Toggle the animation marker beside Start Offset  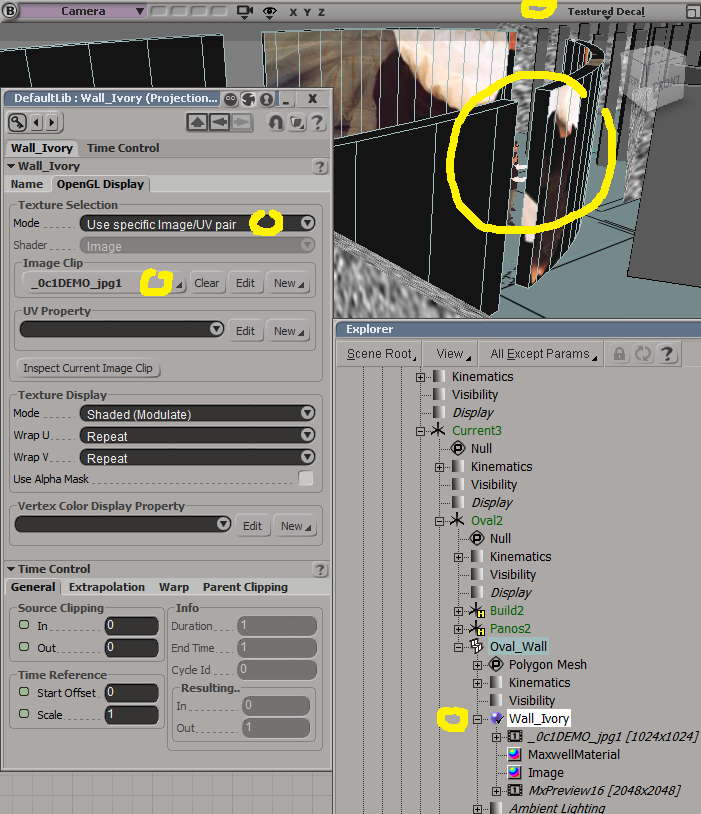24,692
